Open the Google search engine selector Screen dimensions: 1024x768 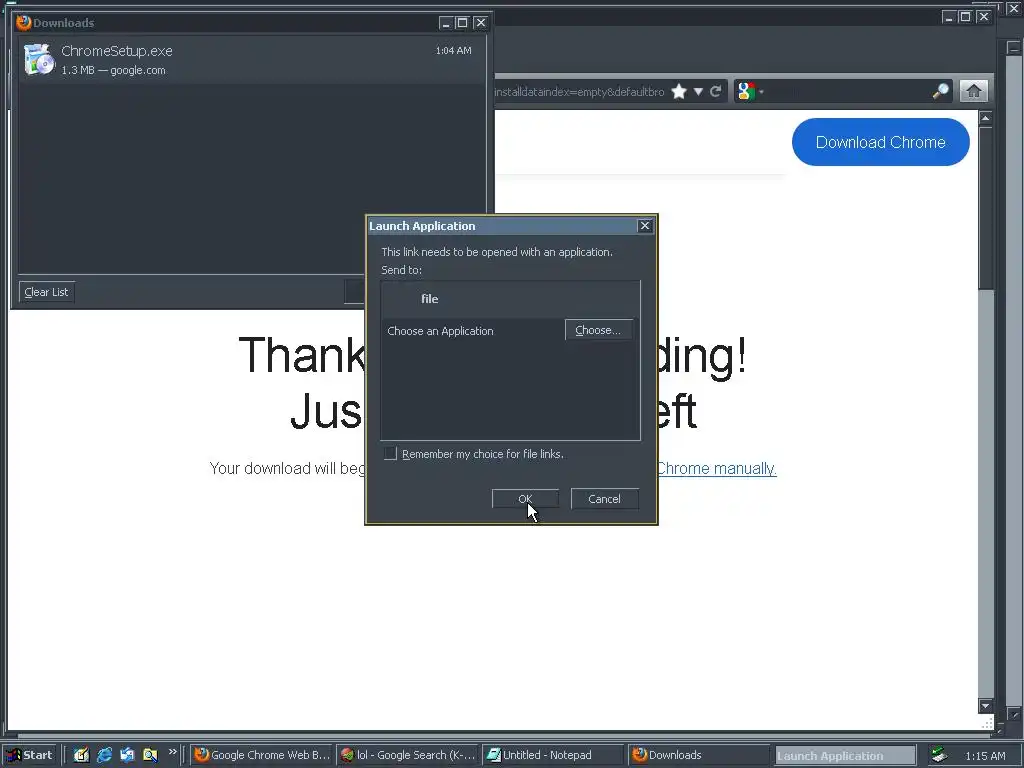pos(750,91)
